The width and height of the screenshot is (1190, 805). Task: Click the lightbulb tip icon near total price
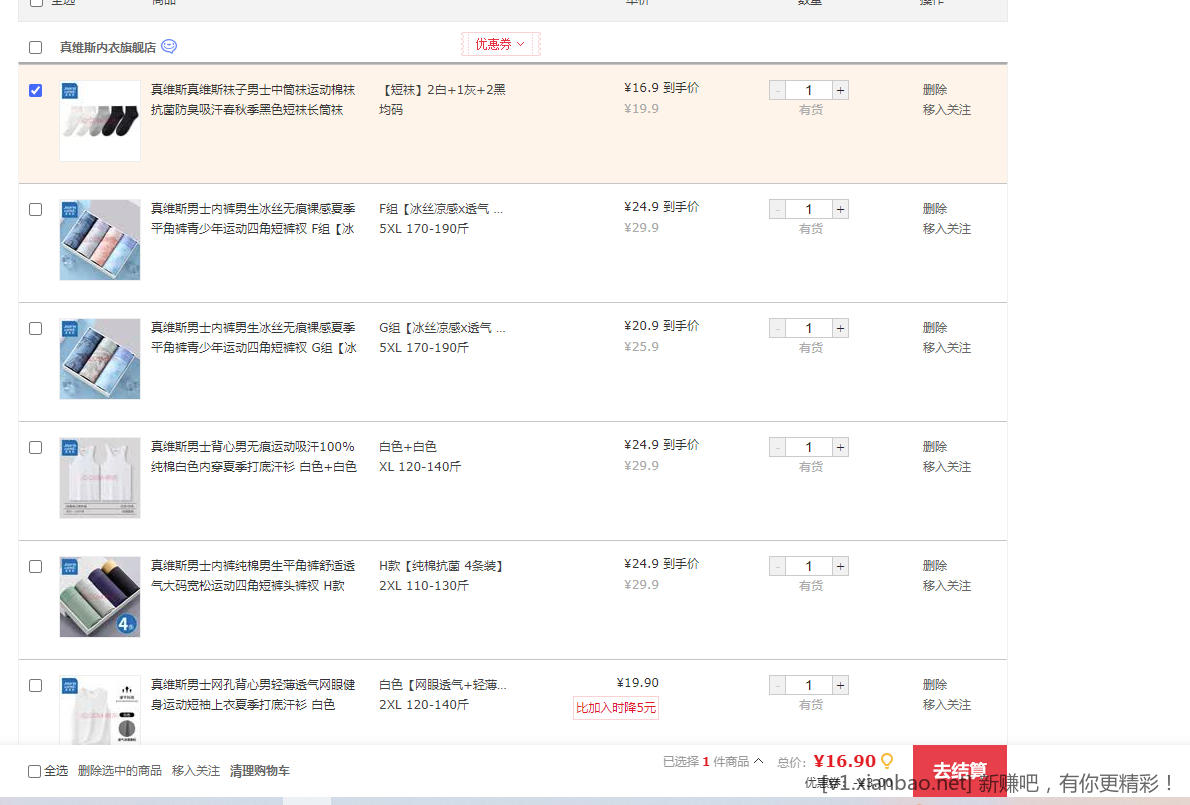point(886,760)
